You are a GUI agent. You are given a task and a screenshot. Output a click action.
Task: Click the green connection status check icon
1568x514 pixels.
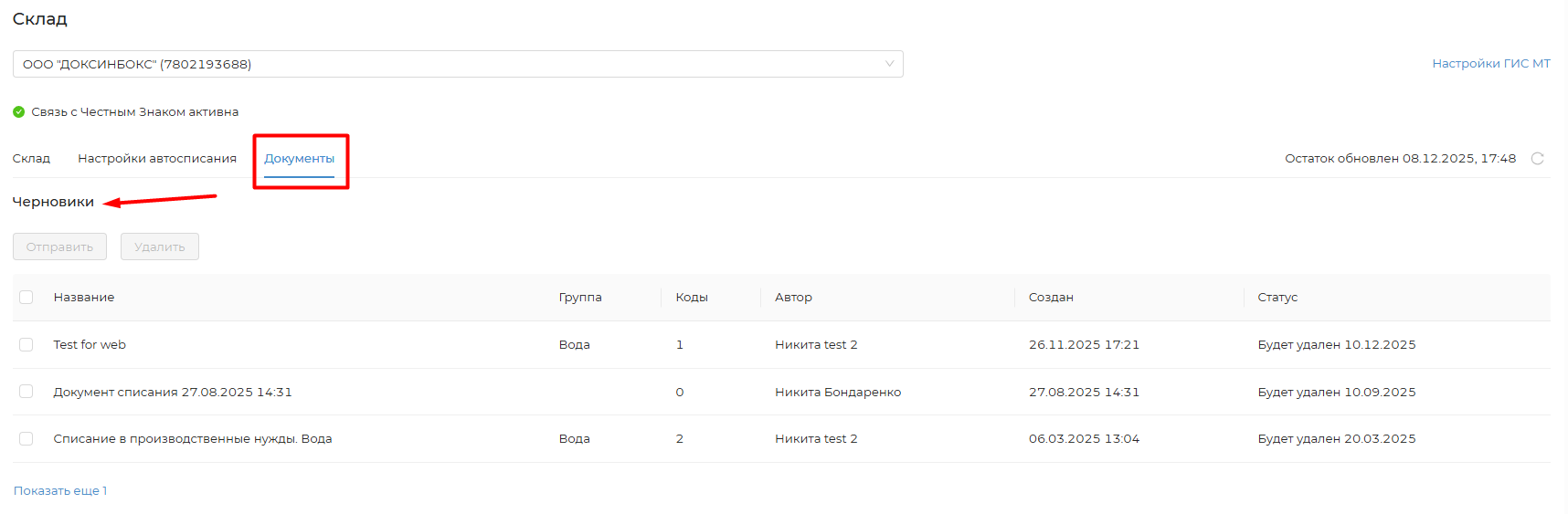[19, 112]
